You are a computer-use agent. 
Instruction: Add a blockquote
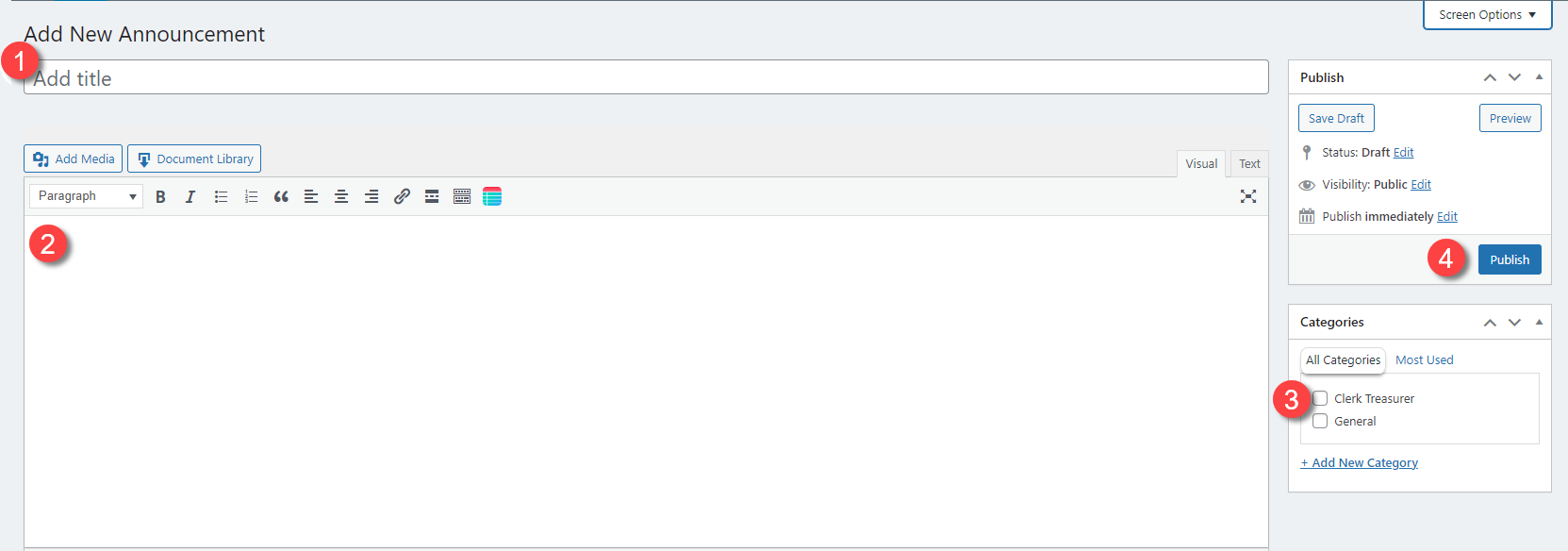click(281, 196)
